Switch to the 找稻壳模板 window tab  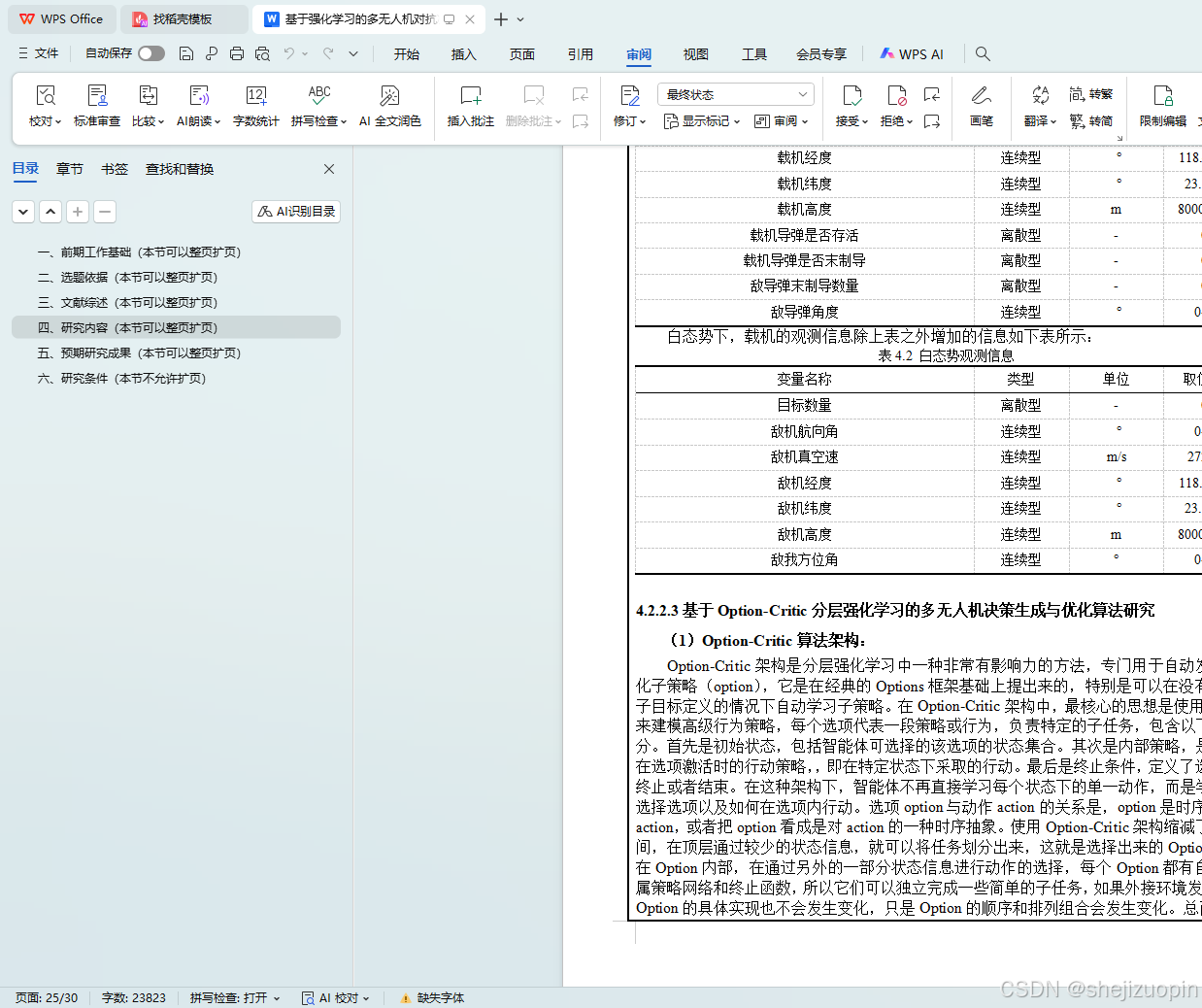[x=184, y=19]
